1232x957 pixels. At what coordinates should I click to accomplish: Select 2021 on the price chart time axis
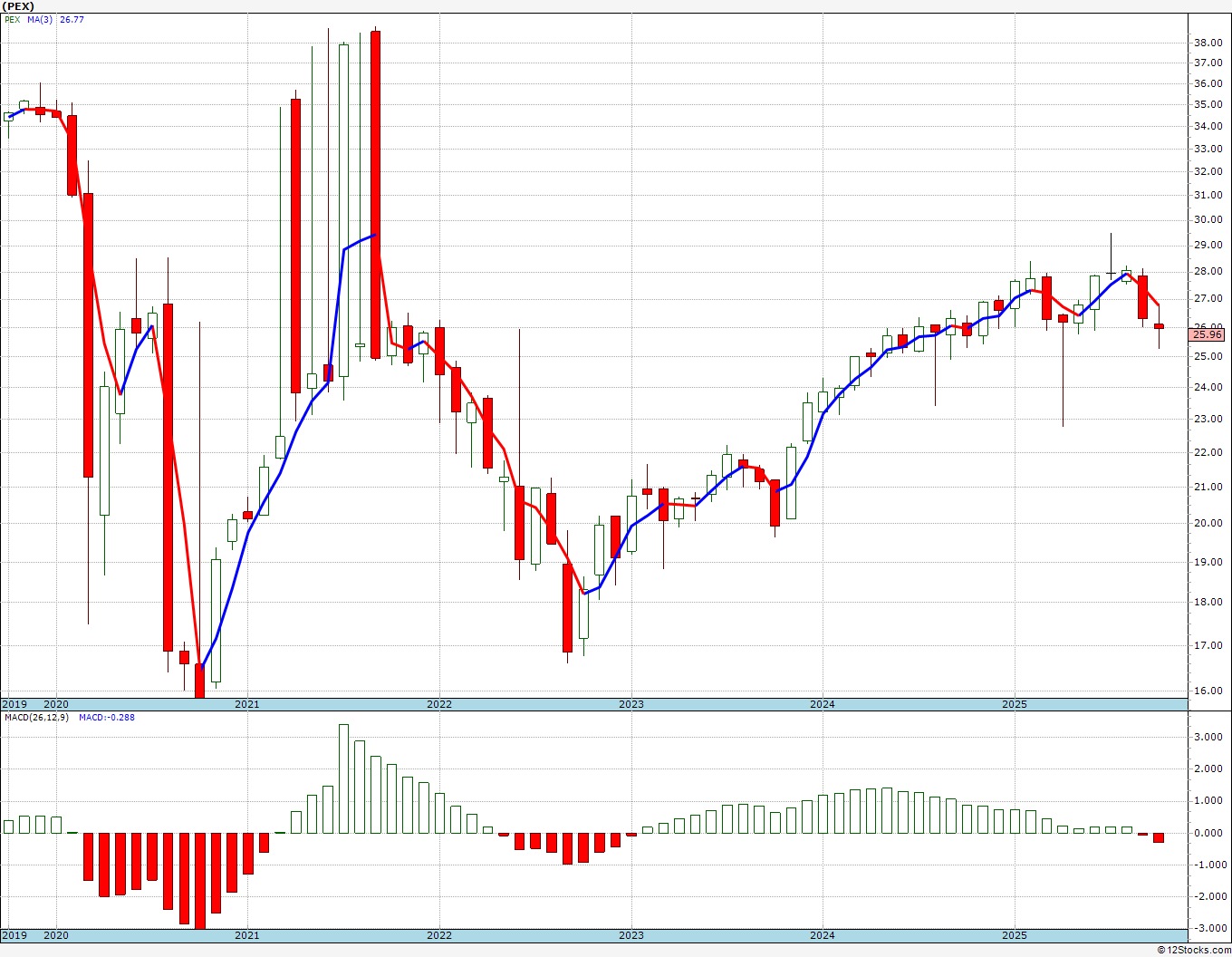tap(247, 704)
